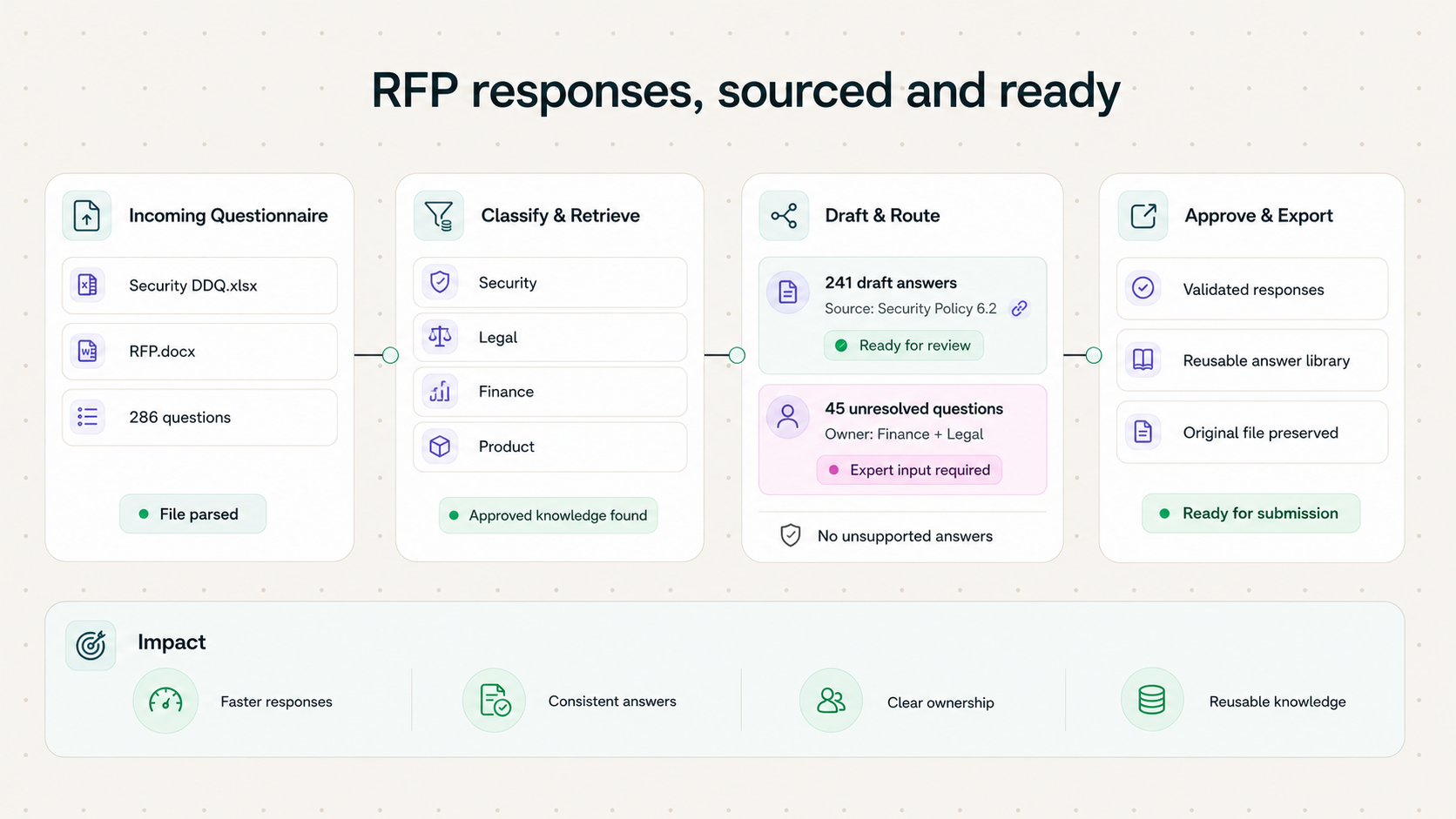
Task: Select the RFP.docx file row
Action: (x=199, y=352)
